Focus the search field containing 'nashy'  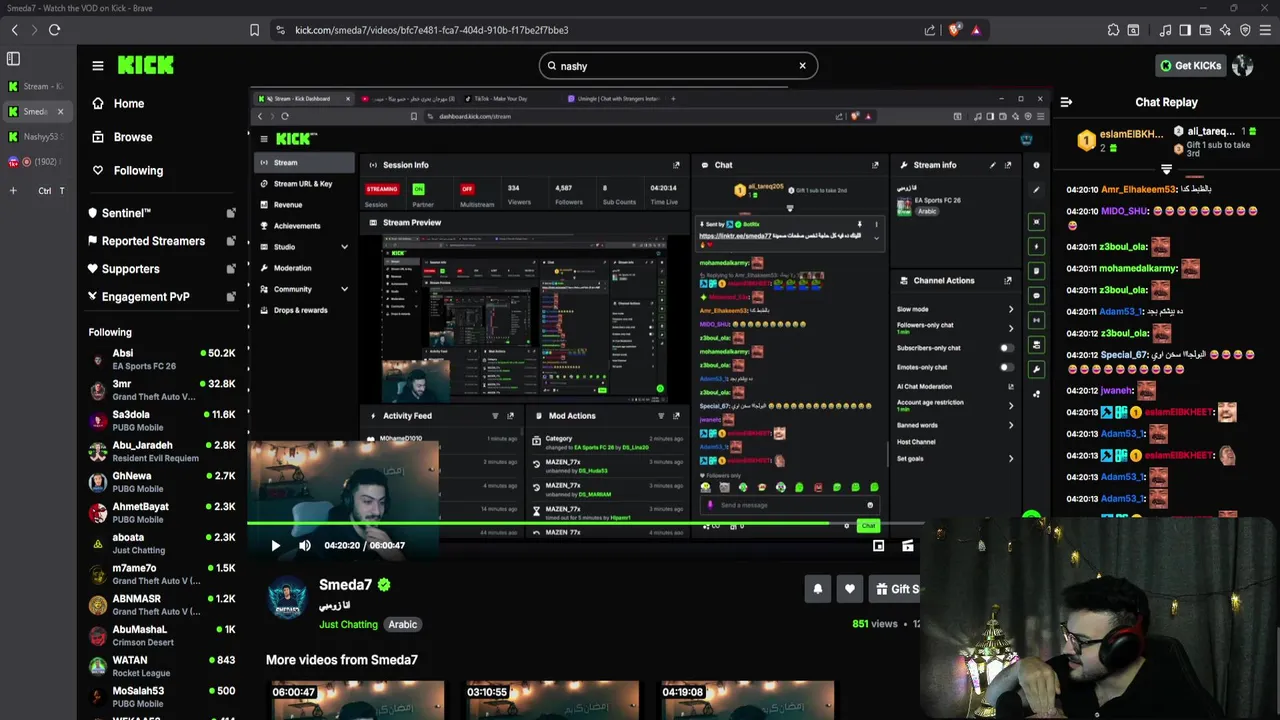680,66
